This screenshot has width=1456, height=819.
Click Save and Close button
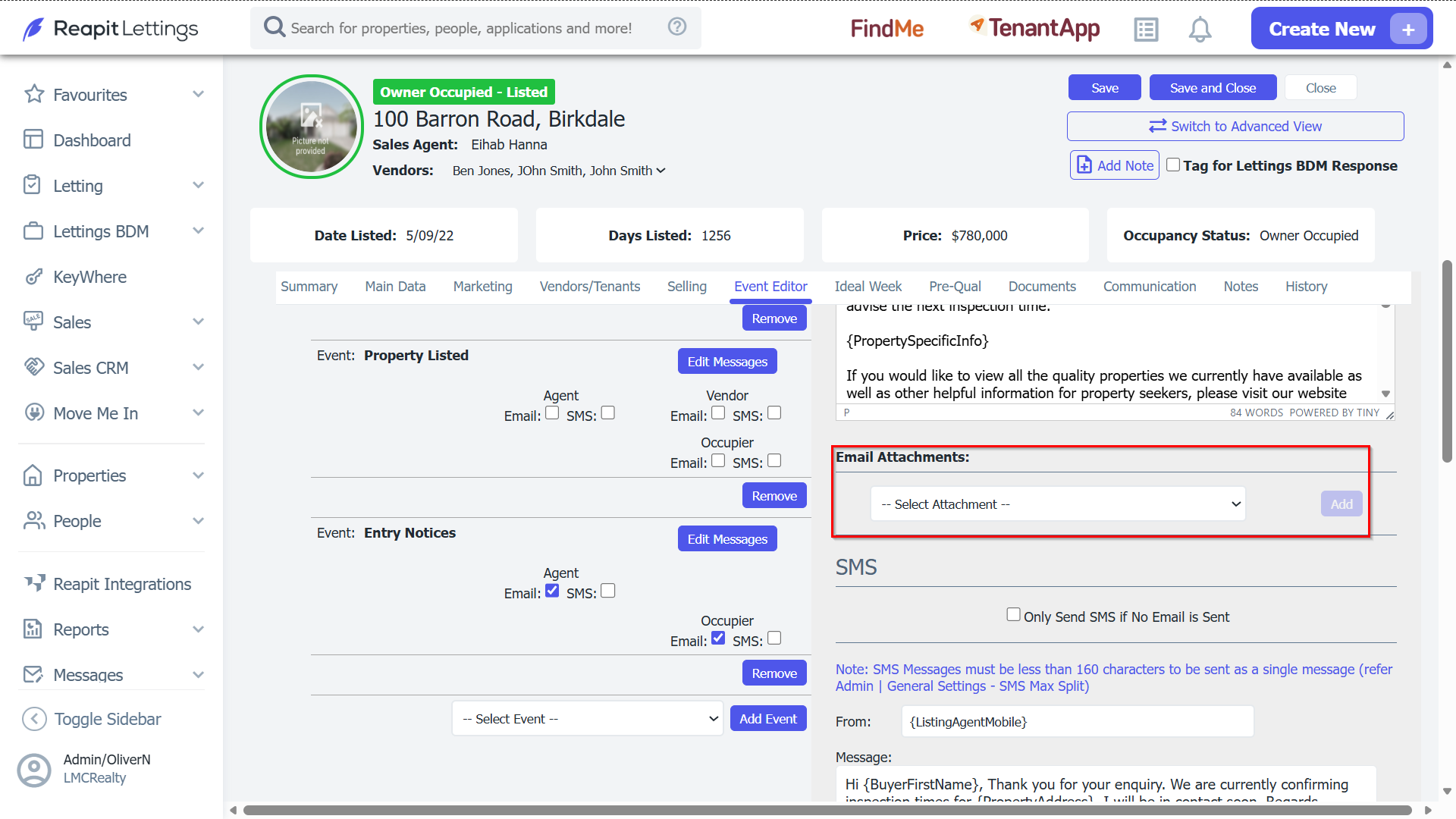1213,88
